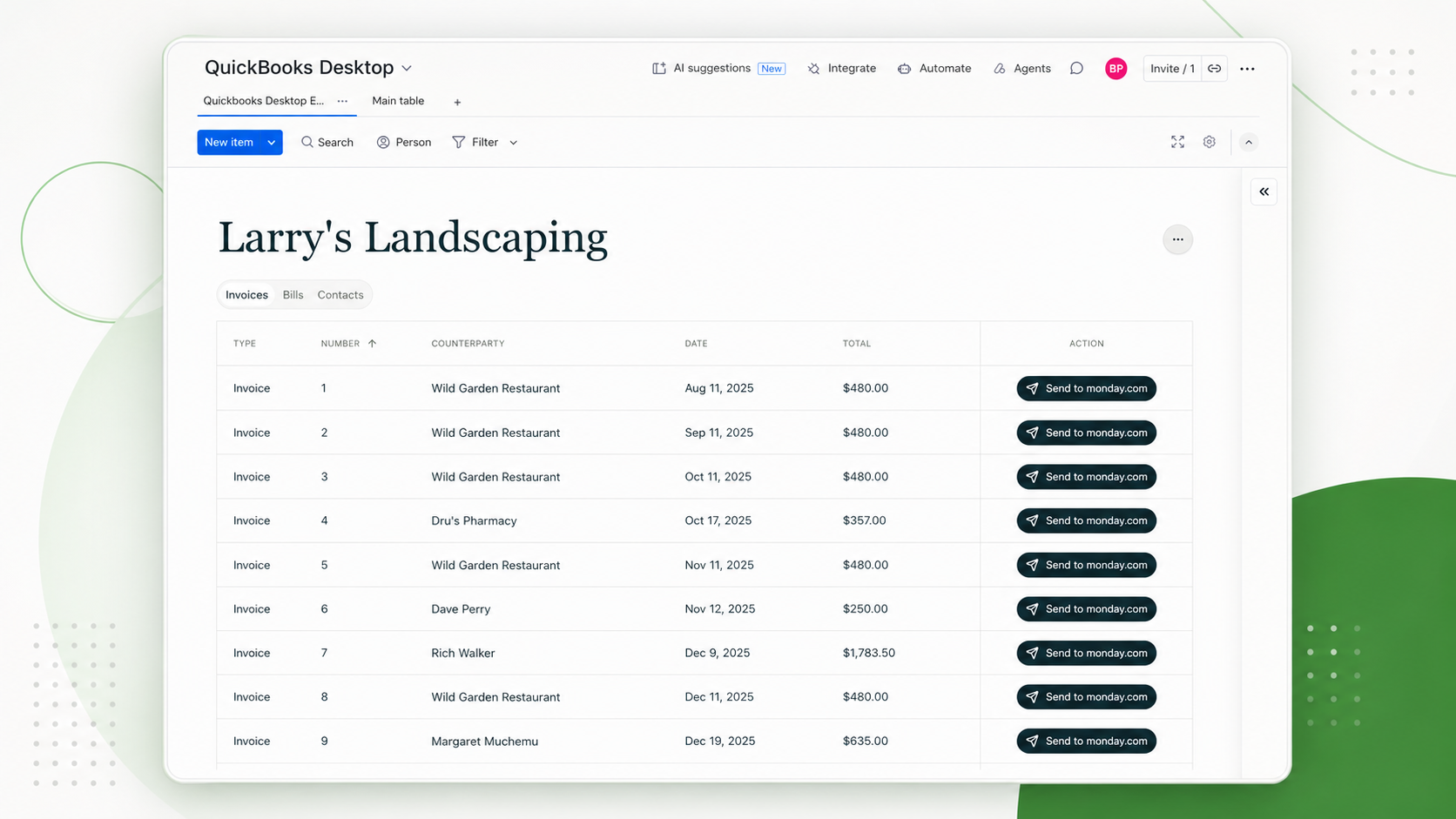This screenshot has width=1456, height=819.
Task: Click the COUNTERPARTY column header
Action: point(468,344)
